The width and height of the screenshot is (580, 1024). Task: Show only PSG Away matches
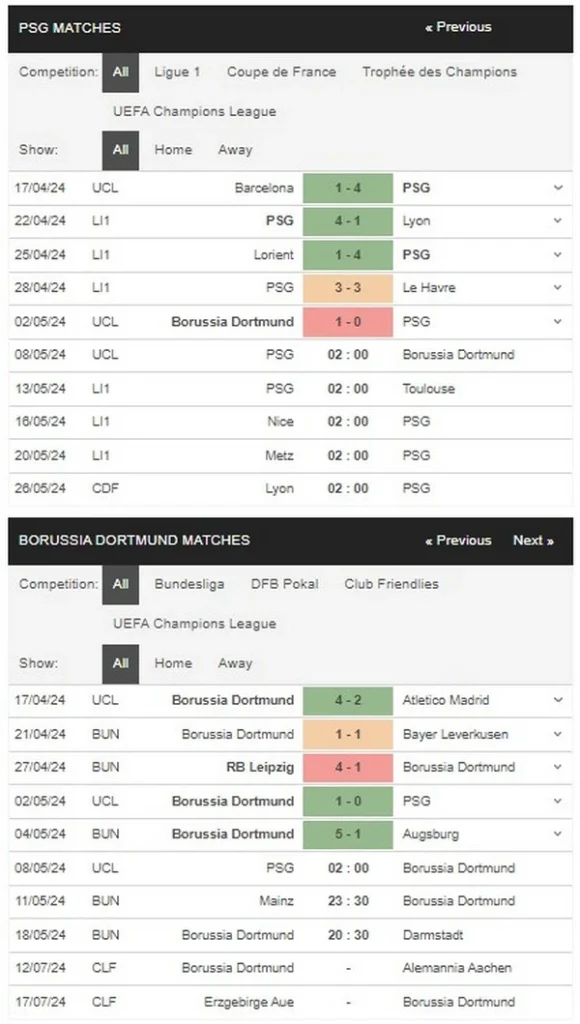click(235, 150)
